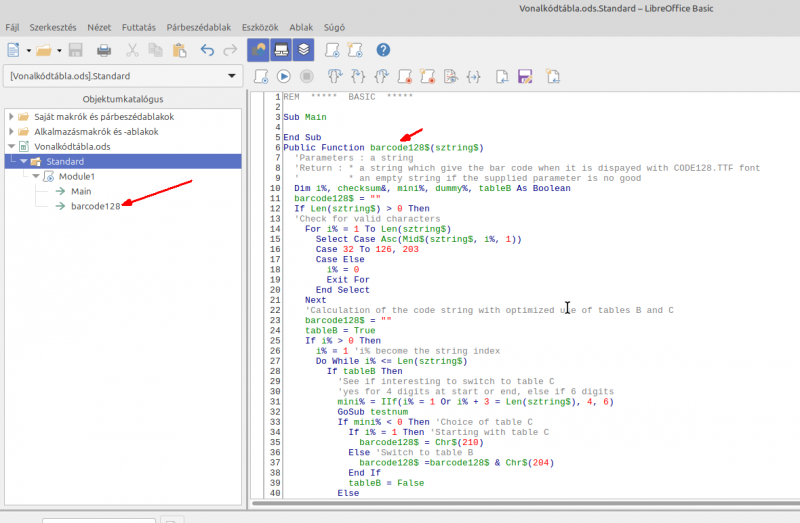
Task: Click the Select Macro scroll icon
Action: tap(332, 50)
